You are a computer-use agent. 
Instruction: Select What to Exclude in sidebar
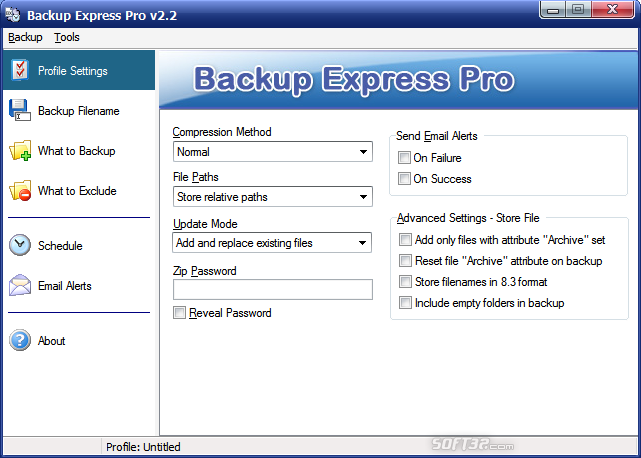point(77,191)
